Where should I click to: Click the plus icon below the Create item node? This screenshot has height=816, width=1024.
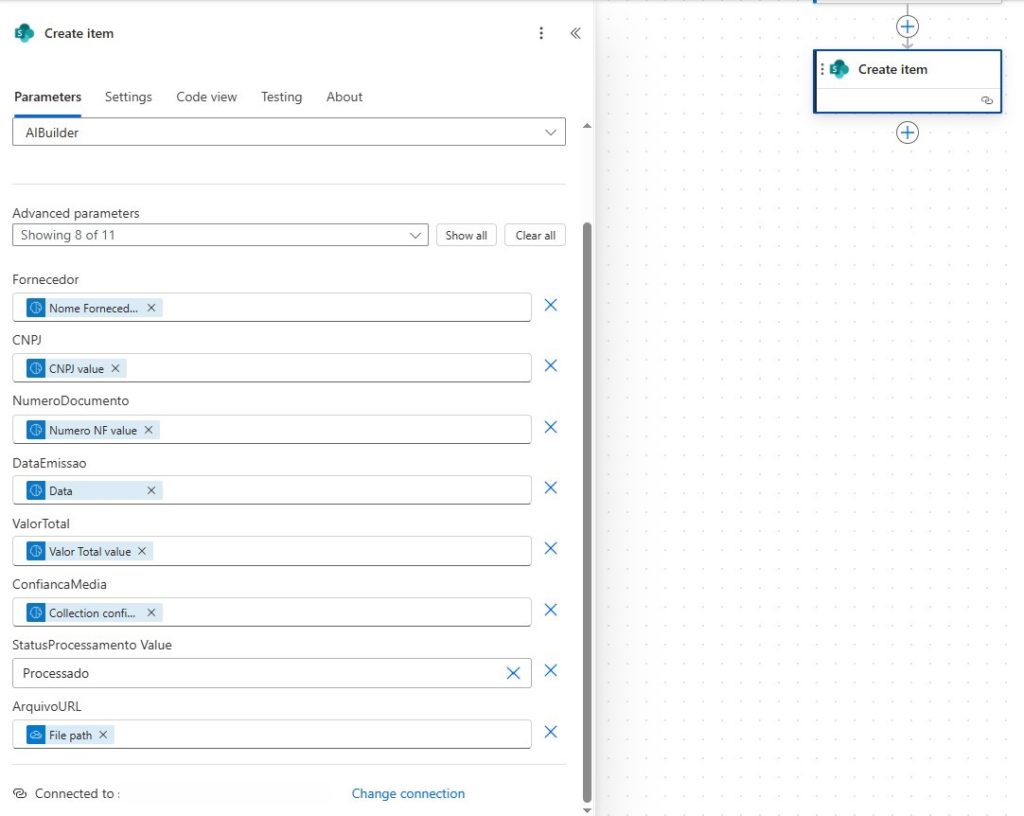(x=907, y=132)
